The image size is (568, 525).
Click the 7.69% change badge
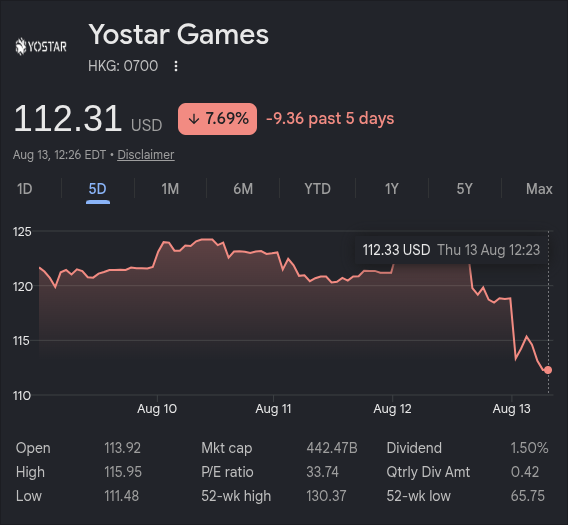coord(217,119)
